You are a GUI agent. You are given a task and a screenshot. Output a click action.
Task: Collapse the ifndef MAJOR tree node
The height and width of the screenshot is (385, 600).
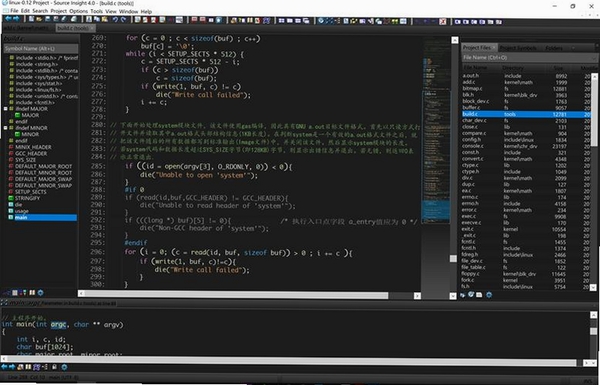[x=6, y=109]
